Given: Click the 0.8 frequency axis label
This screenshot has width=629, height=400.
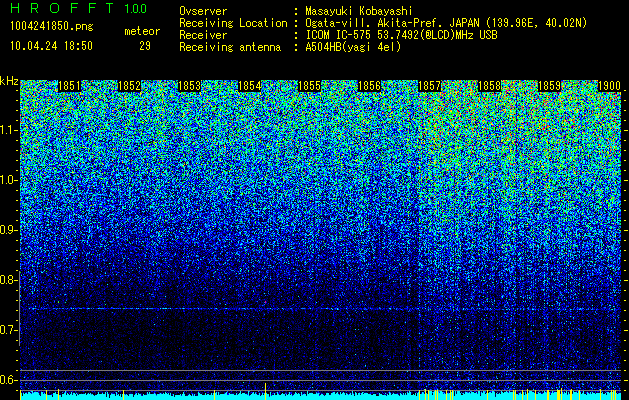Looking at the screenshot, I should click(x=9, y=280).
